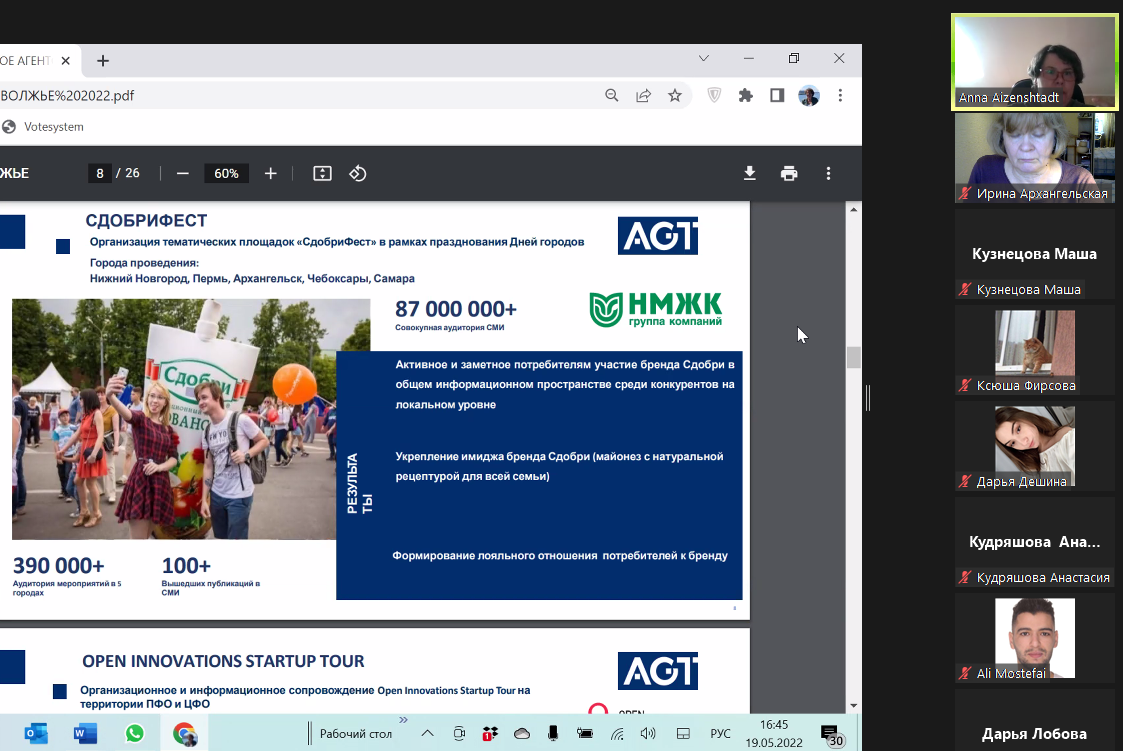1123x751 pixels.
Task: Select Кудряшова Анастасия's participant tile
Action: 1034,543
